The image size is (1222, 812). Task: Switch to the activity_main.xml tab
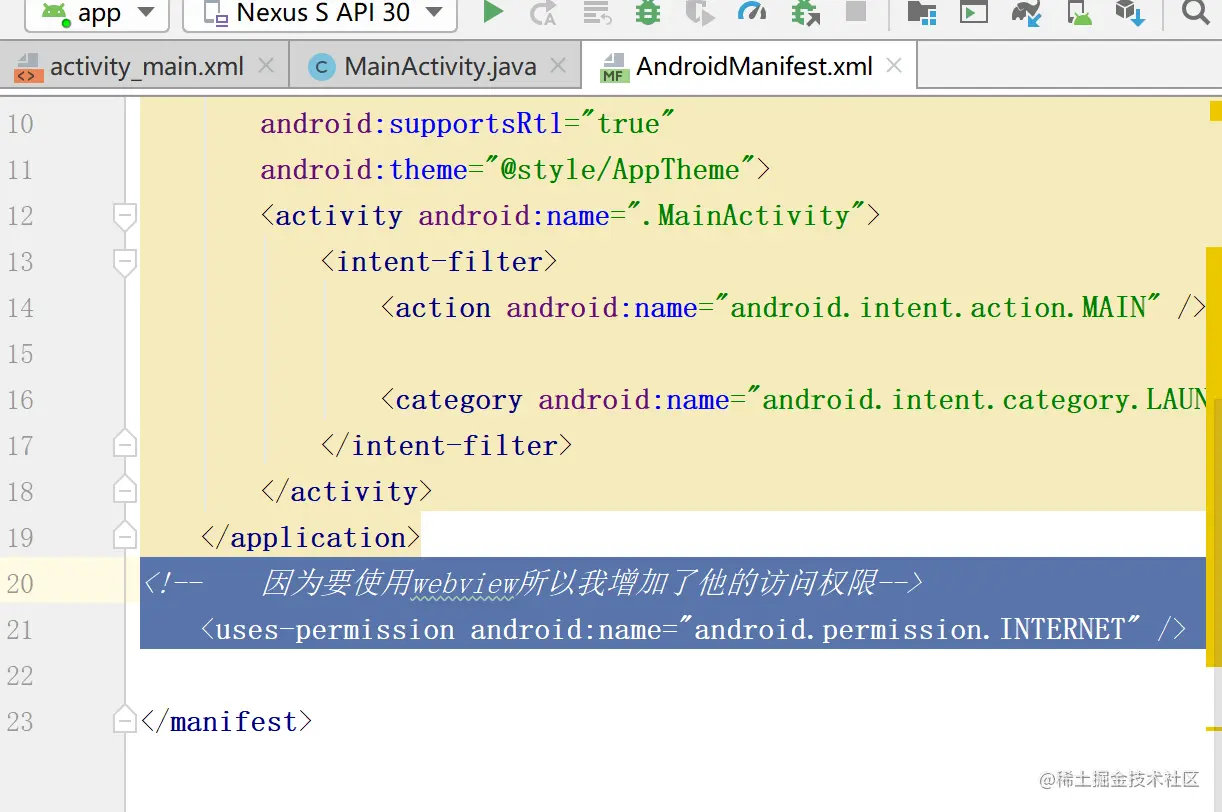click(147, 67)
